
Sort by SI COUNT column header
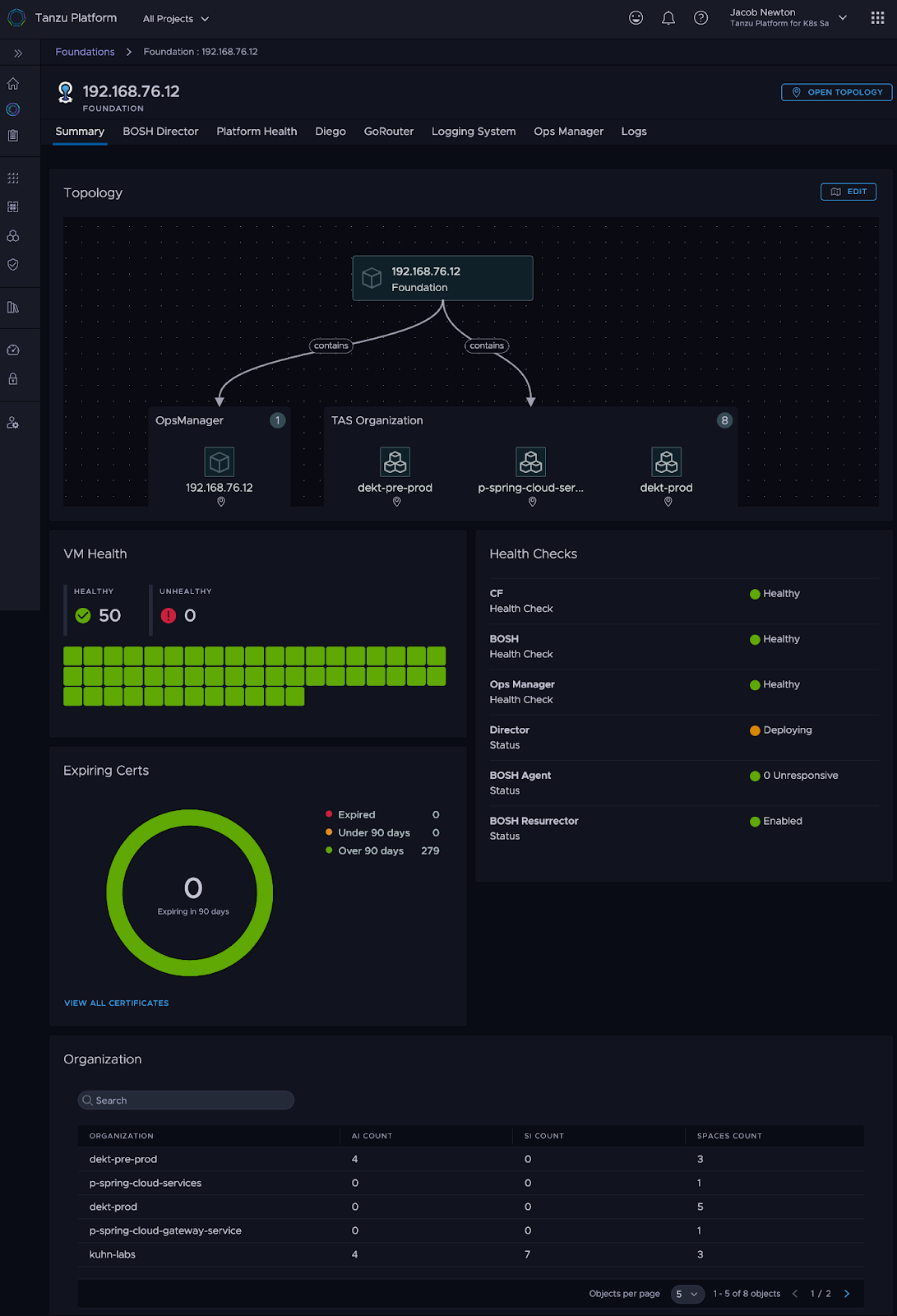pyautogui.click(x=544, y=1136)
